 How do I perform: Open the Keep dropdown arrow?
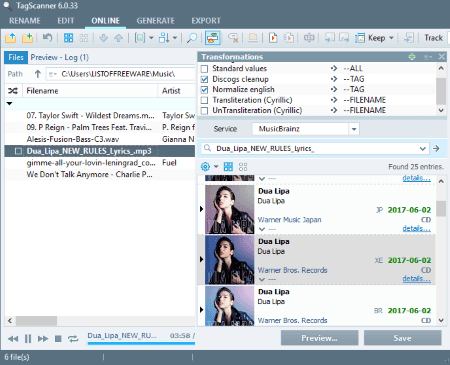pos(391,38)
